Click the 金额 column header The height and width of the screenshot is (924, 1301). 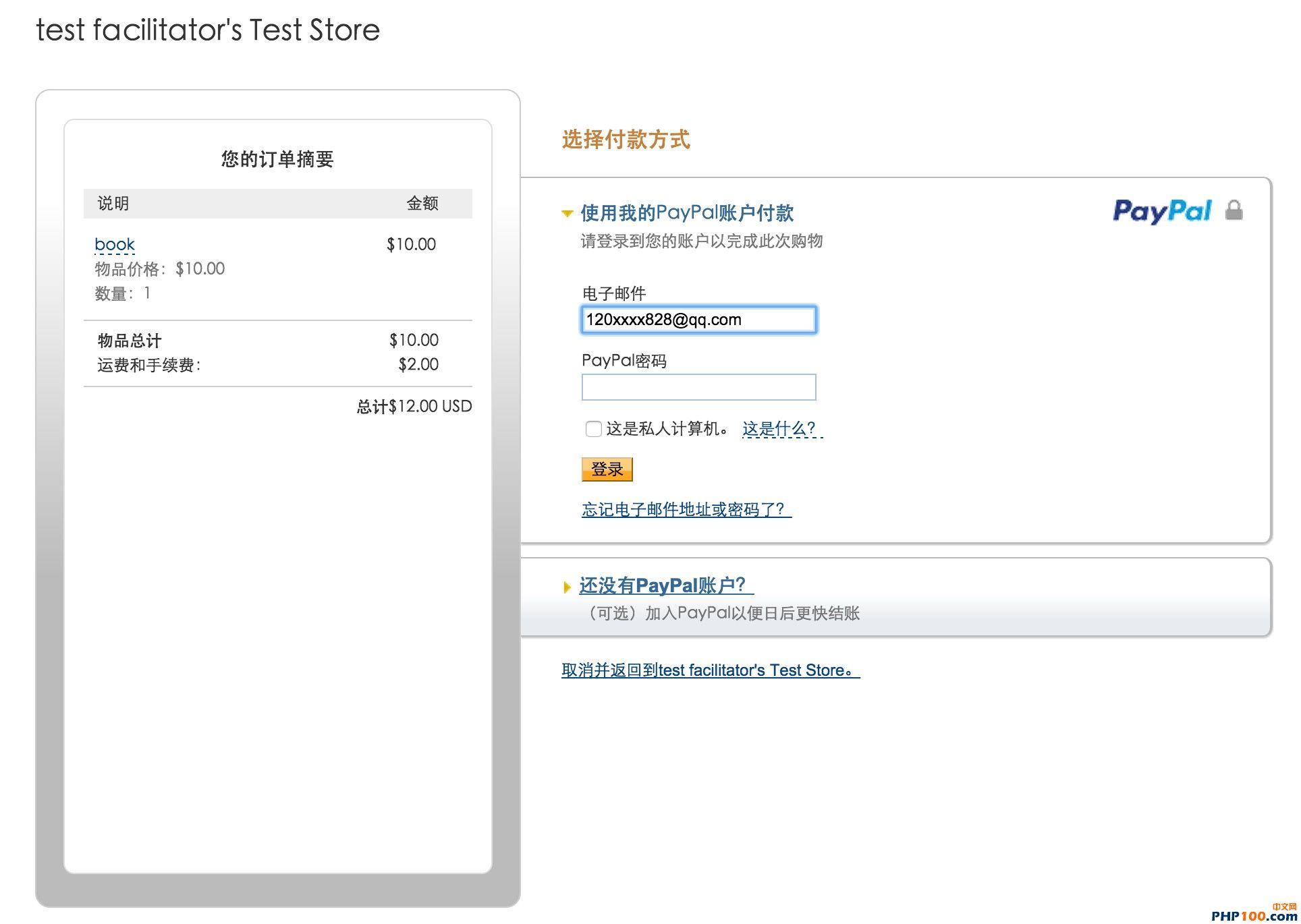(422, 203)
